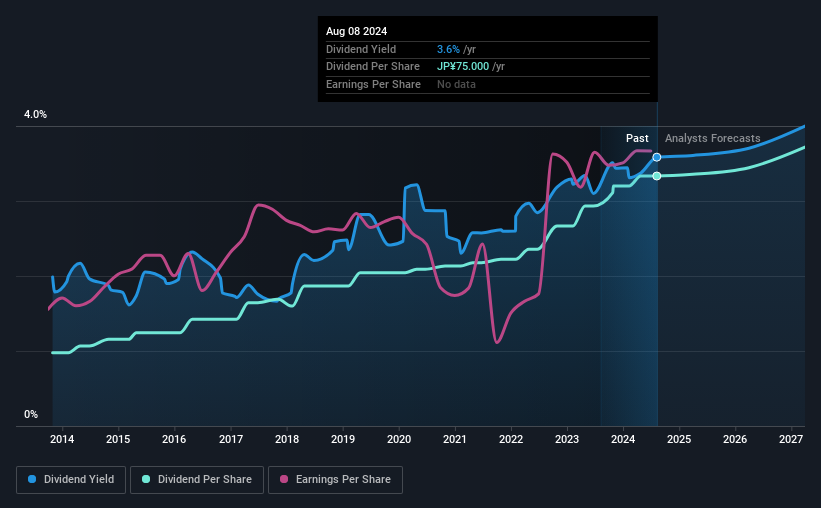821x508 pixels.
Task: Click the Aug 08 2024 tooltip date
Action: point(357,31)
